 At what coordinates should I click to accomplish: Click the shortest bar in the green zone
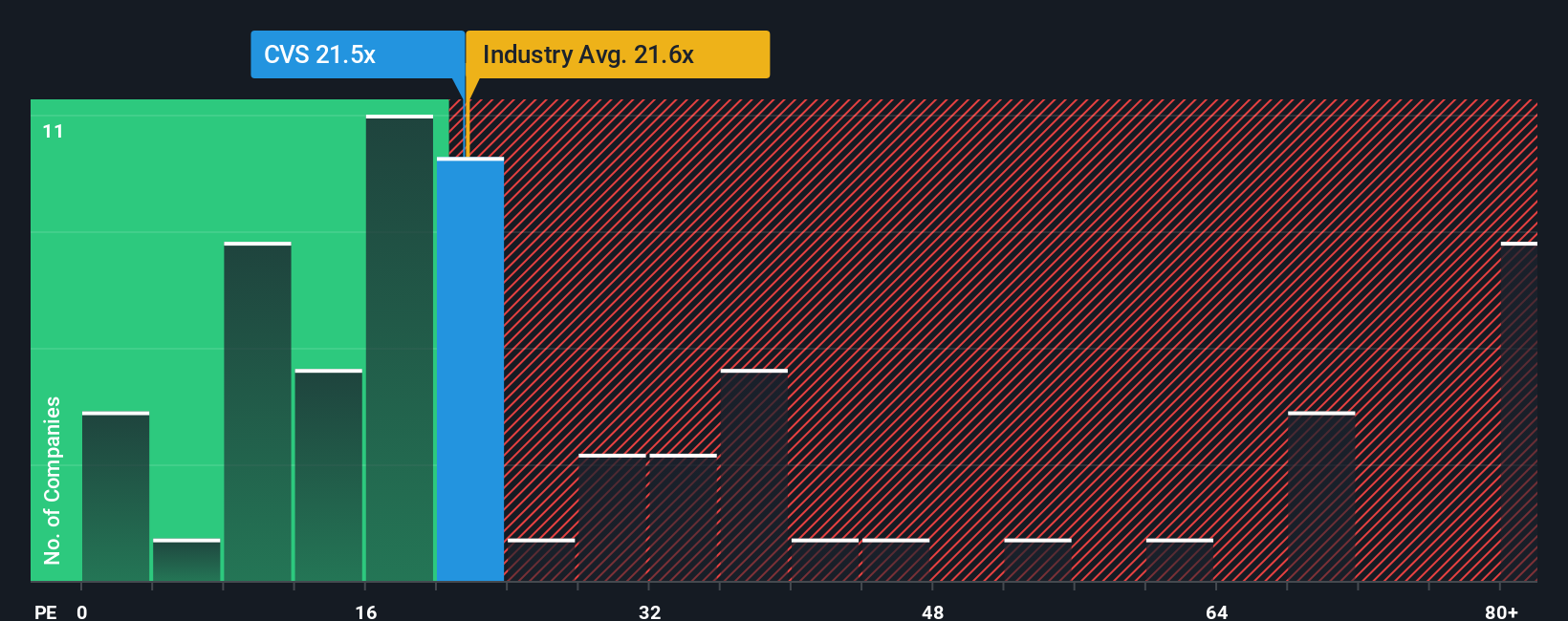coord(186,561)
